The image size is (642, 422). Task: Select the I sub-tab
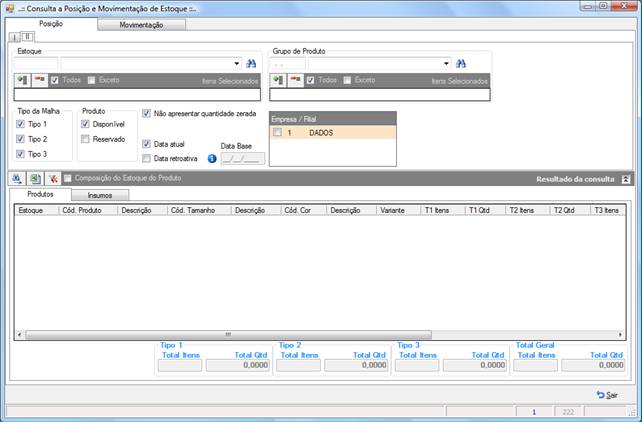[14, 38]
